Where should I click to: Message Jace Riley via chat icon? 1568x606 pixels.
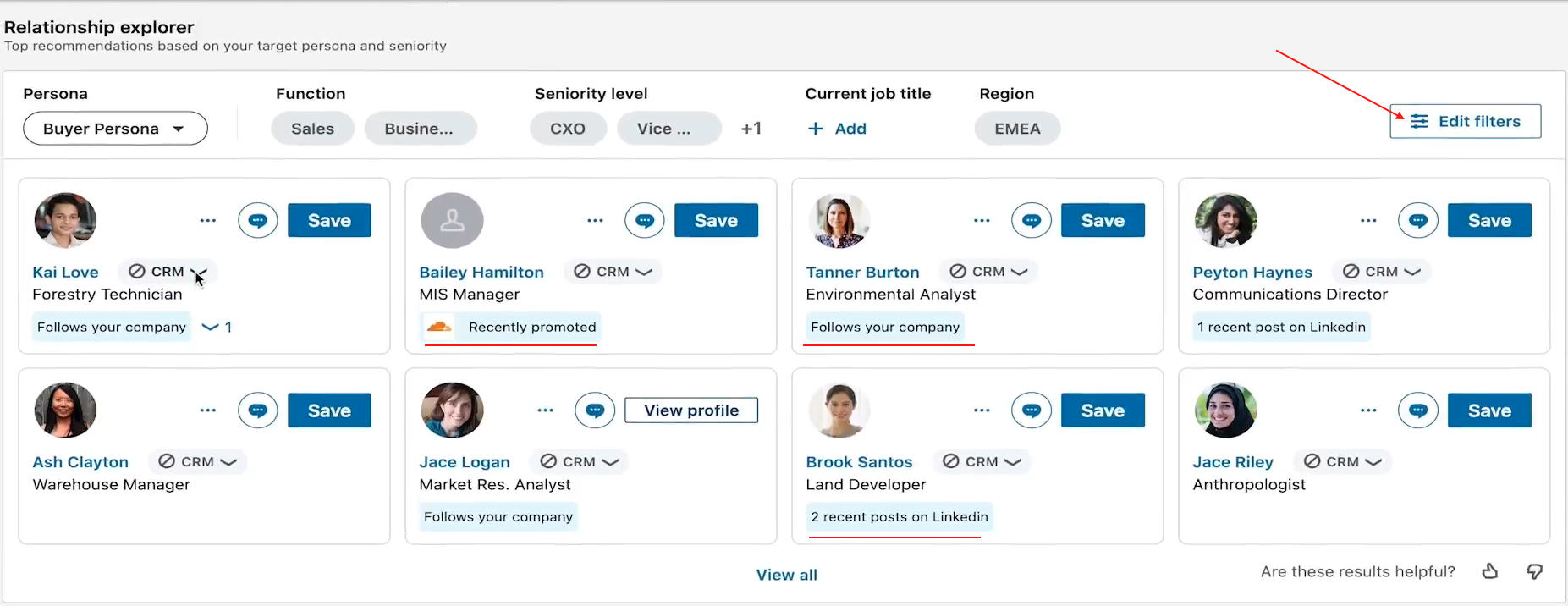pyautogui.click(x=1417, y=410)
